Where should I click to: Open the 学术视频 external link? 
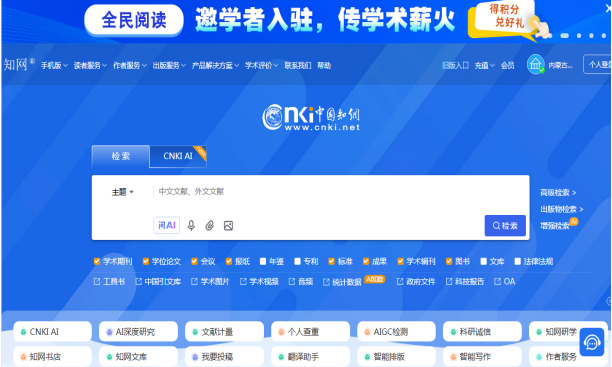tap(259, 281)
